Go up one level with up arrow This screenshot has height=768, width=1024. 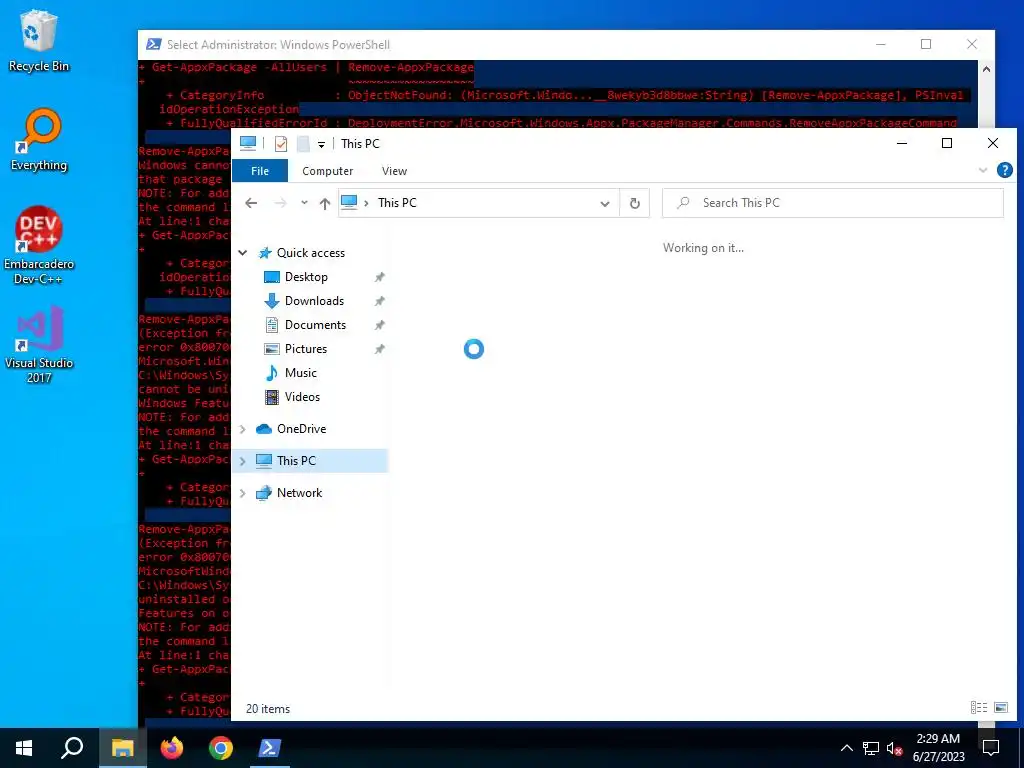tap(325, 203)
